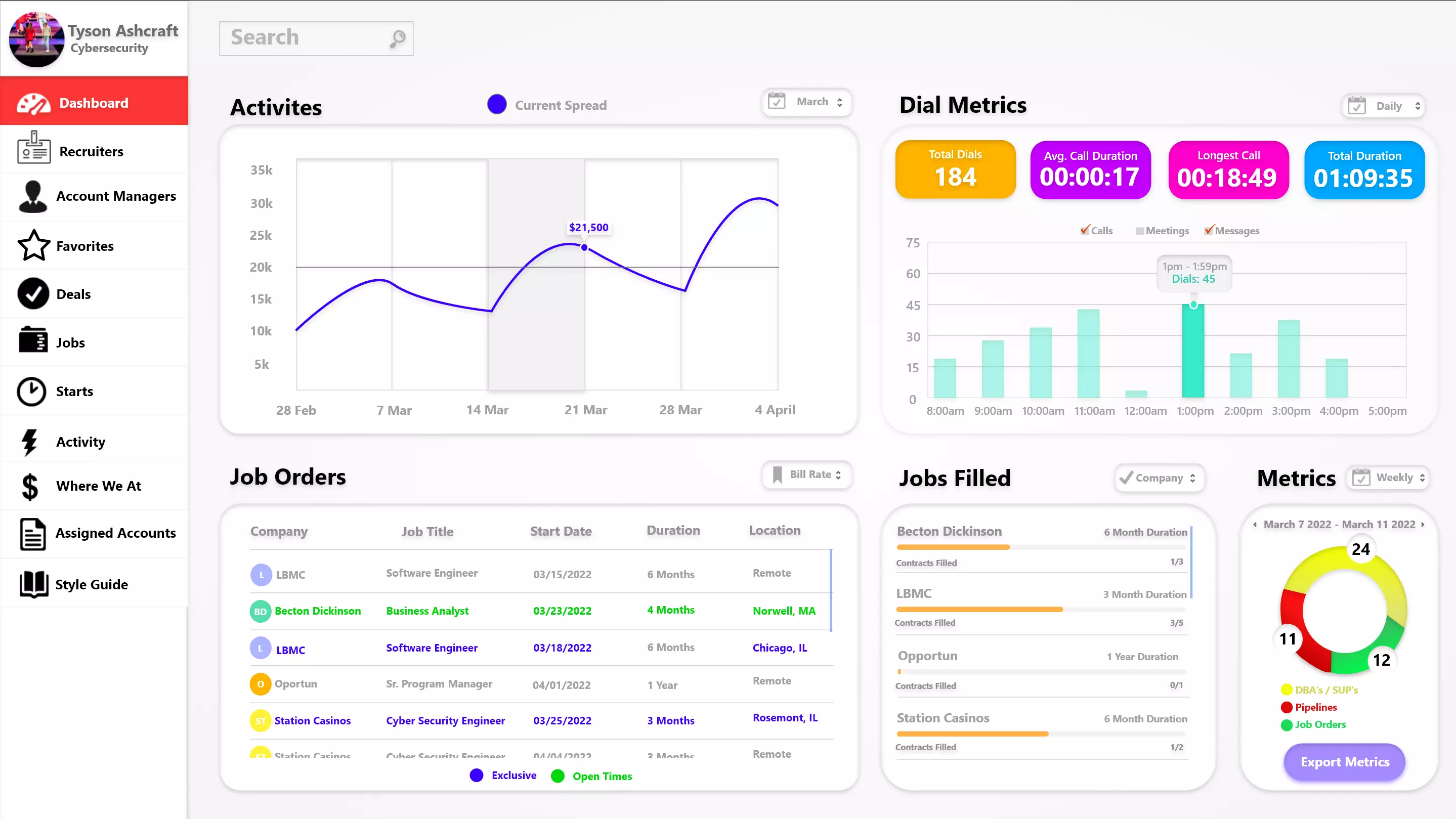The width and height of the screenshot is (1456, 819).
Task: Click the Favorites star icon
Action: point(33,245)
